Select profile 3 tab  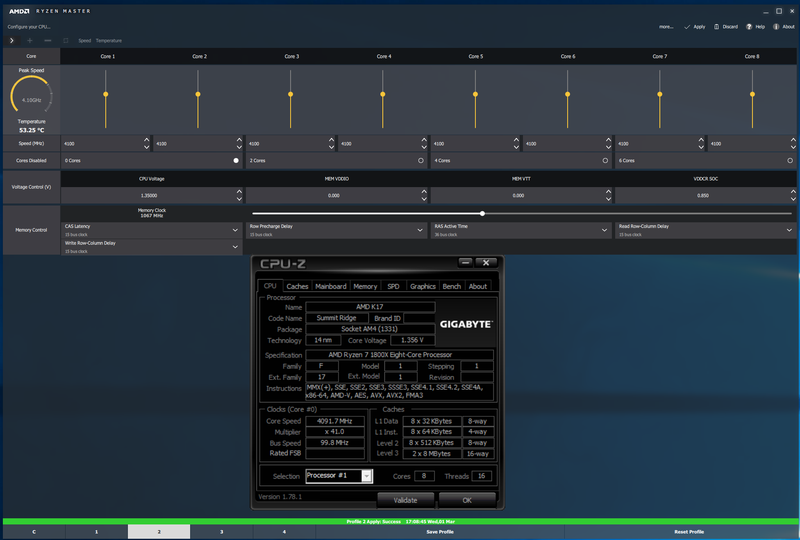(x=221, y=532)
